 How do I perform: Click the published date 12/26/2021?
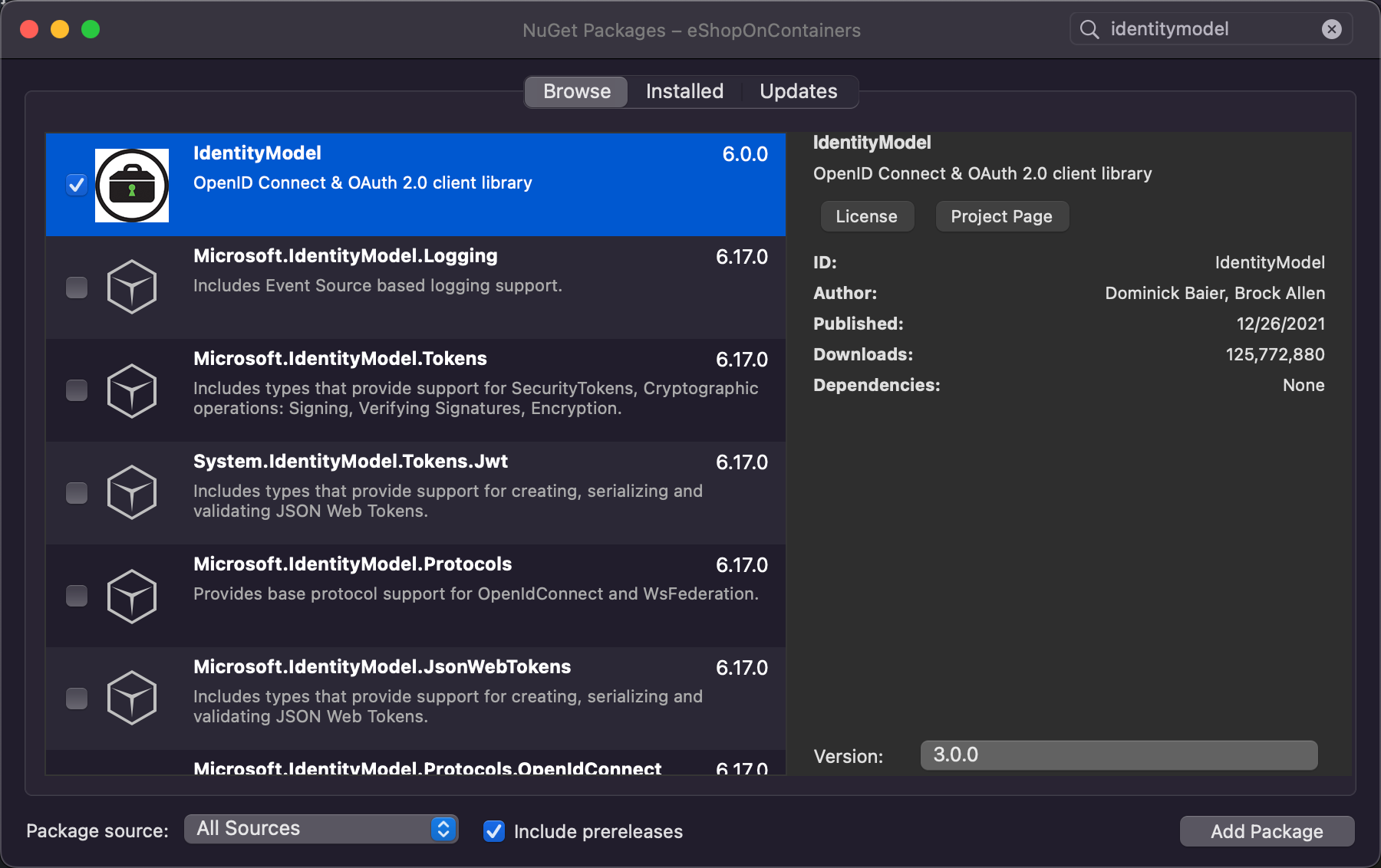pyautogui.click(x=1280, y=324)
